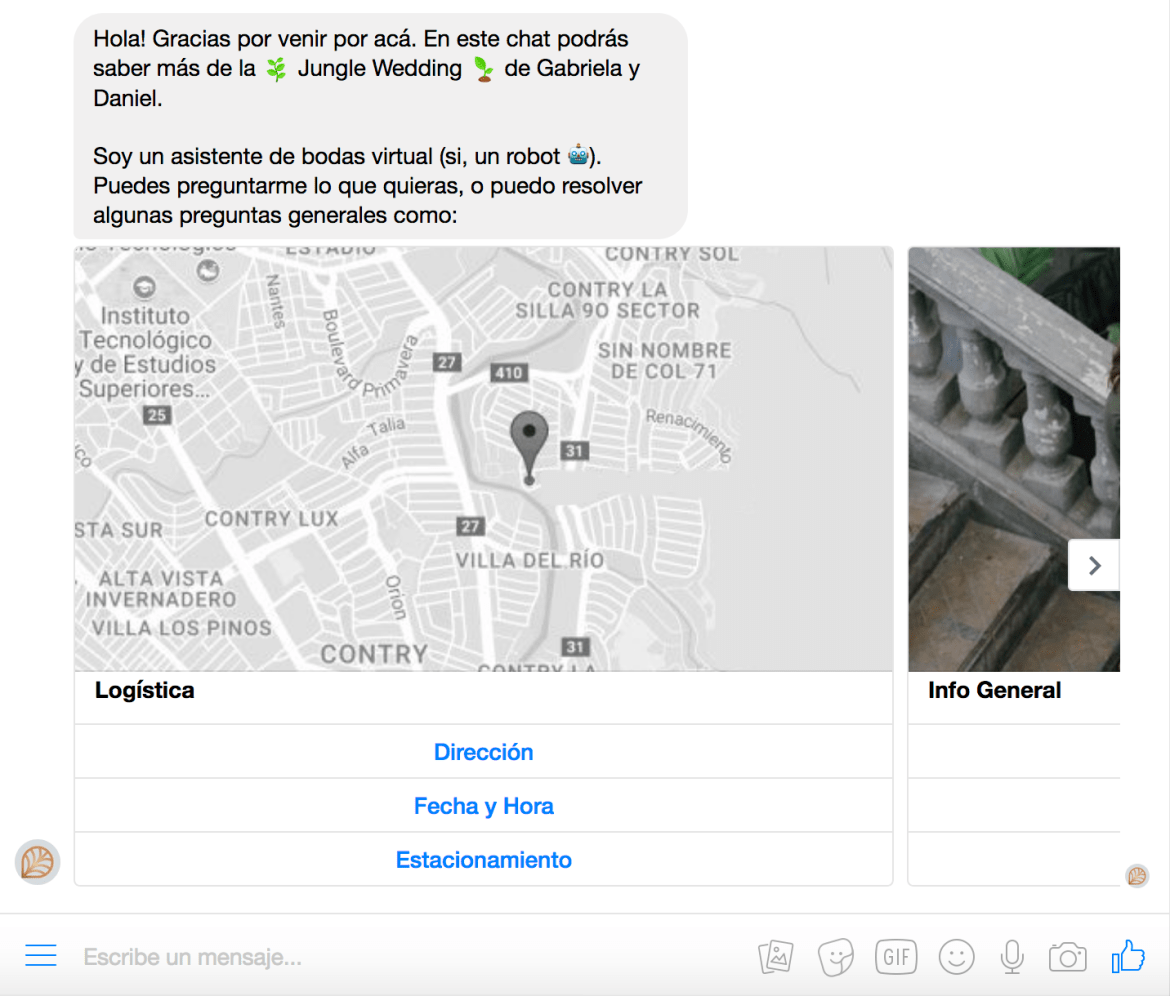Click the Info General card title
Viewport: 1170px width, 996px height.
994,690
